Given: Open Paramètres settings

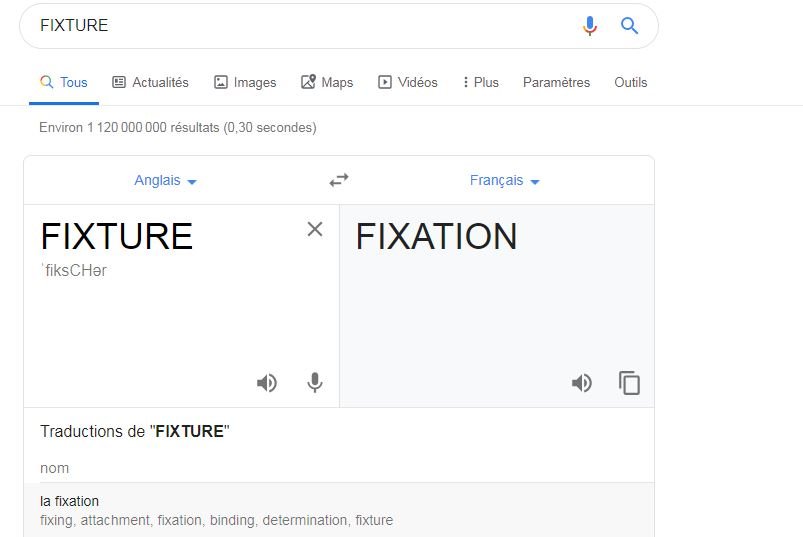Looking at the screenshot, I should pos(556,82).
